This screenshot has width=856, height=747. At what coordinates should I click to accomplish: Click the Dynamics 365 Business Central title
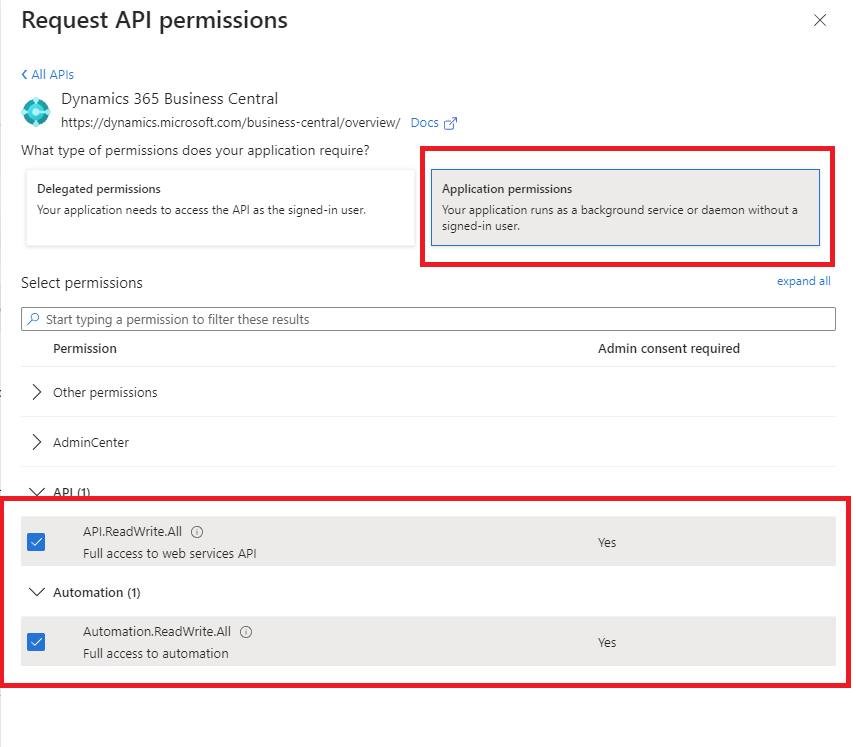[x=169, y=99]
